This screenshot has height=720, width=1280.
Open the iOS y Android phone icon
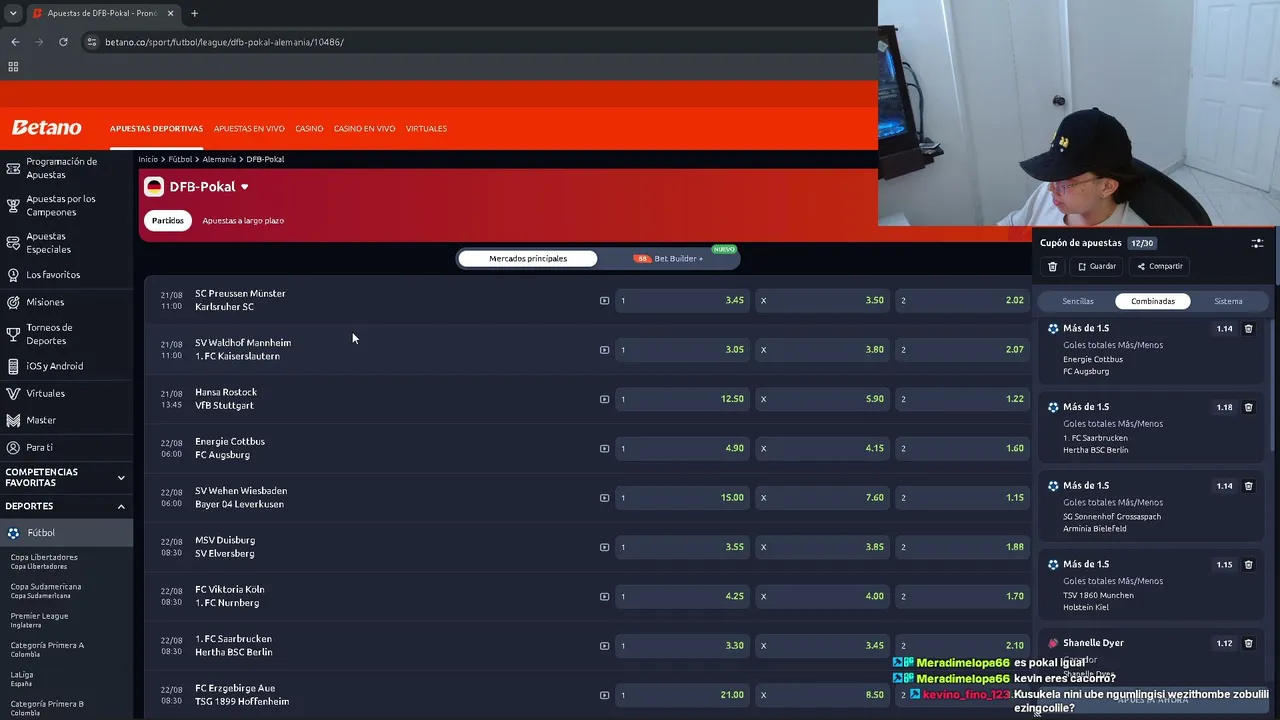pyautogui.click(x=13, y=366)
